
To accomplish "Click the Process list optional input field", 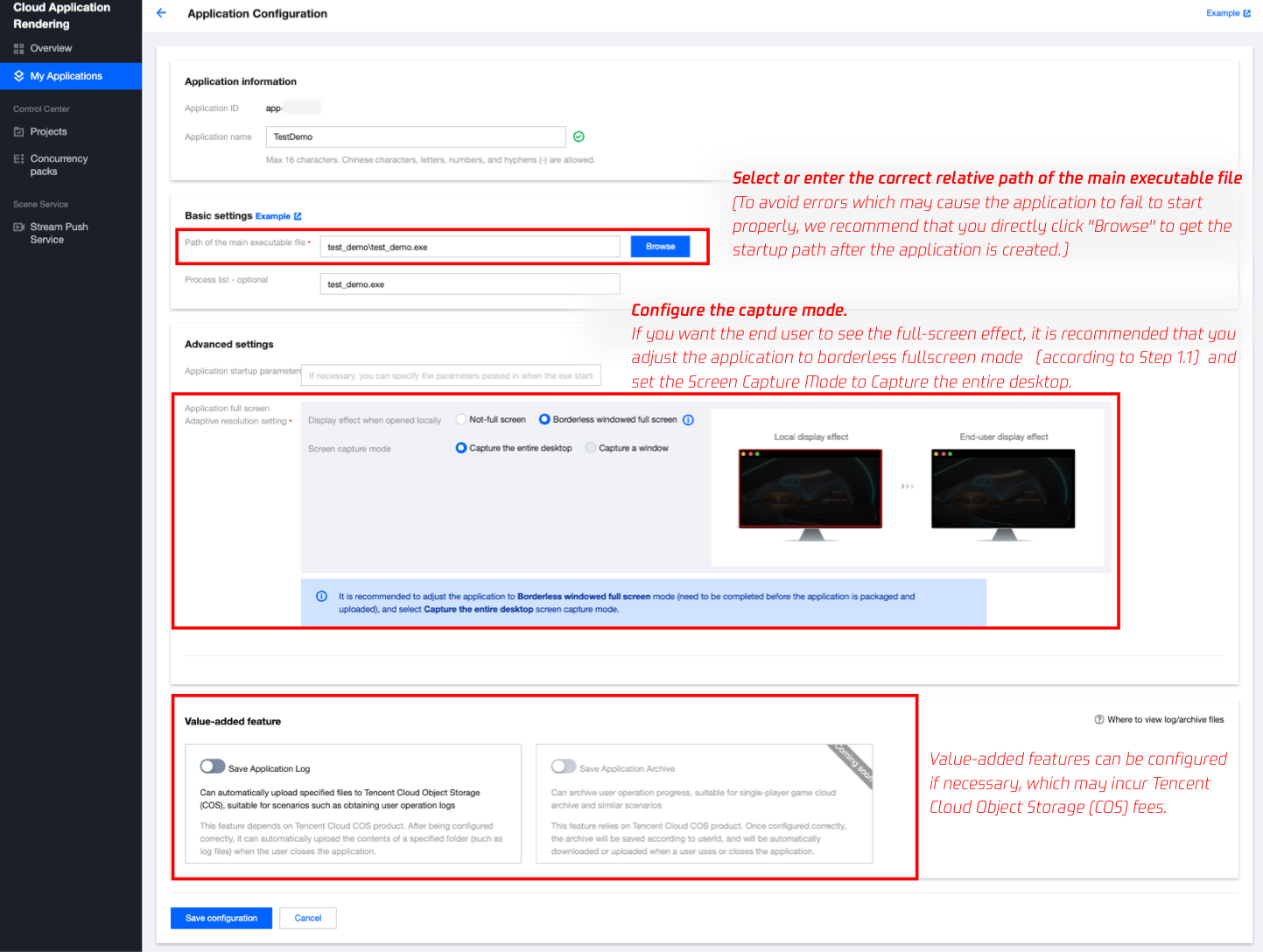I will pyautogui.click(x=470, y=284).
